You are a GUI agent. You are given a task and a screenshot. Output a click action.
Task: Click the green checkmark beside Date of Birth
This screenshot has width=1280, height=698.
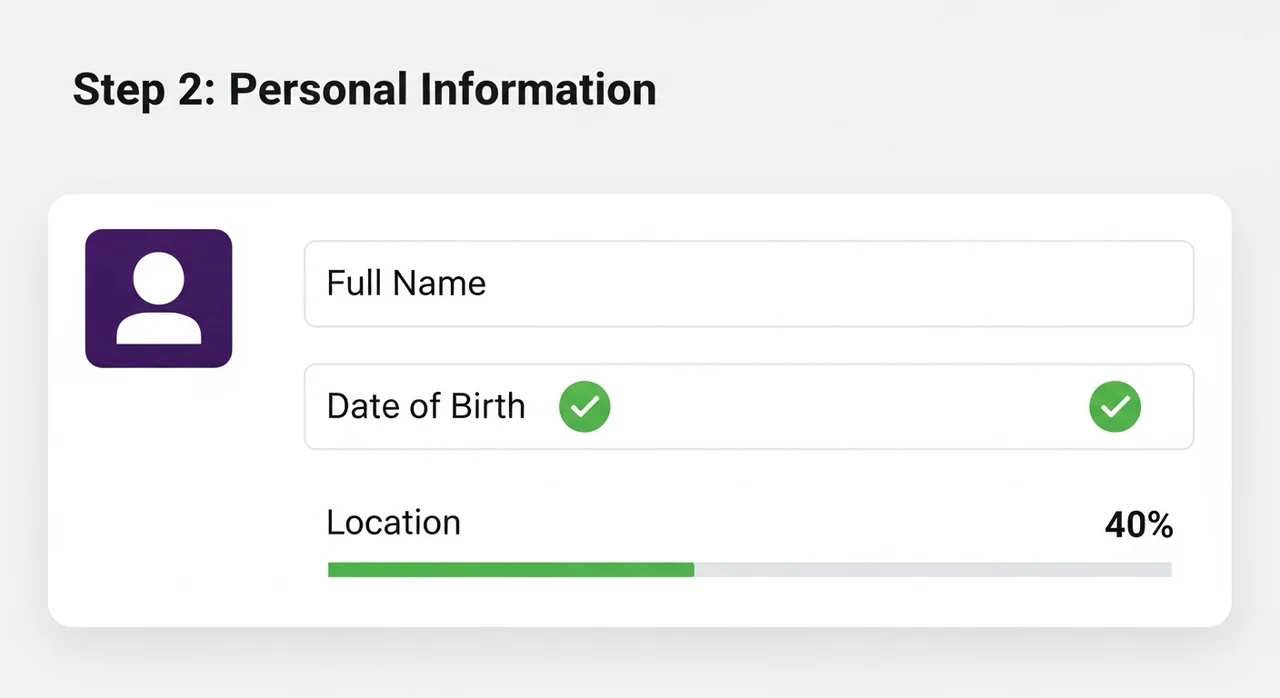(x=584, y=407)
